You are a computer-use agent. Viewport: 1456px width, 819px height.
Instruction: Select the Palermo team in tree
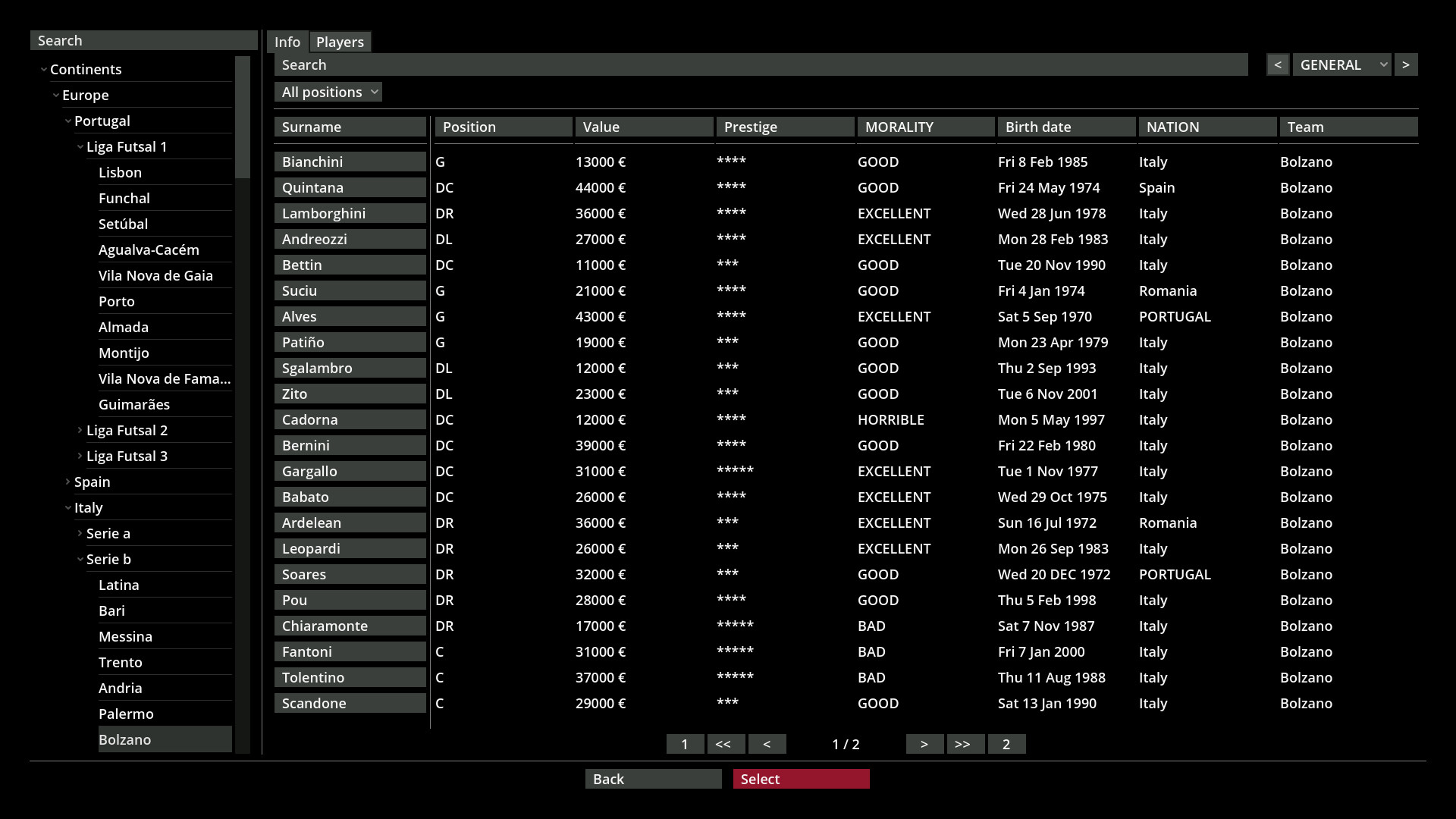tap(126, 714)
